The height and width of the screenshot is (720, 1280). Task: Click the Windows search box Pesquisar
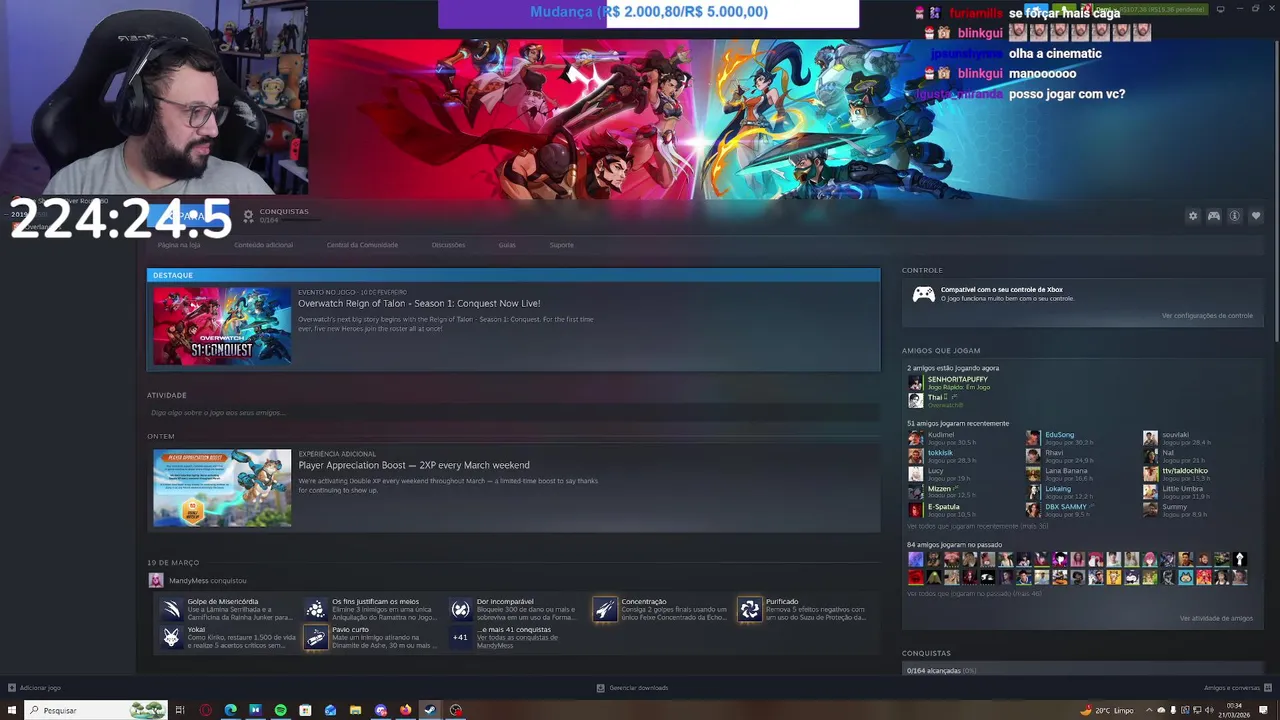tap(96, 710)
